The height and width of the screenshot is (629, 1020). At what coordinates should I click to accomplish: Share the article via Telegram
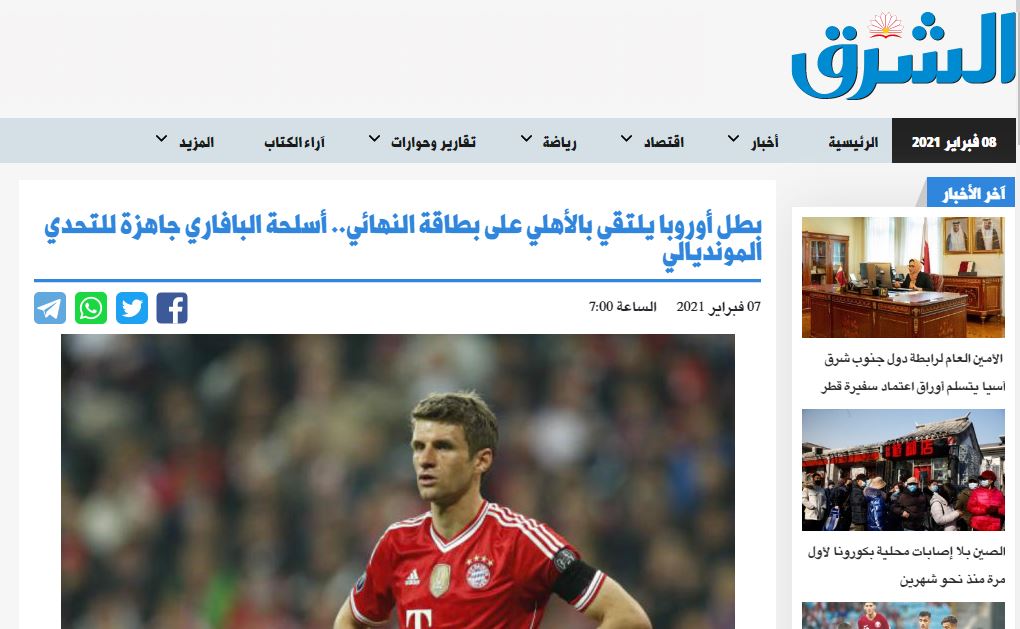click(x=50, y=308)
